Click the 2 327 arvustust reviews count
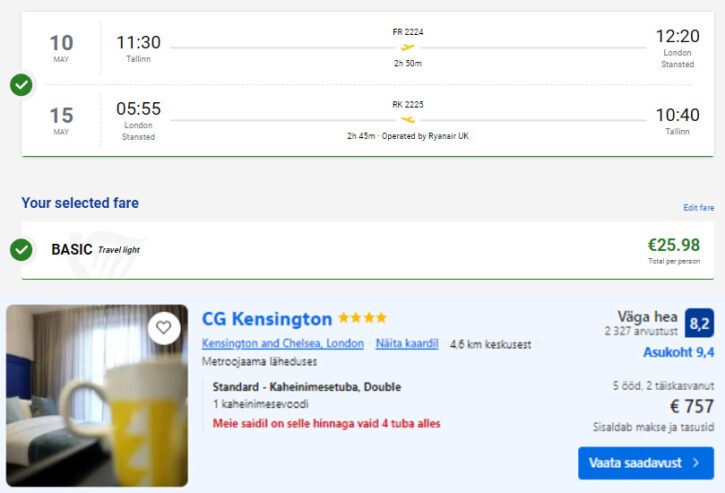This screenshot has width=725, height=493. (x=640, y=330)
